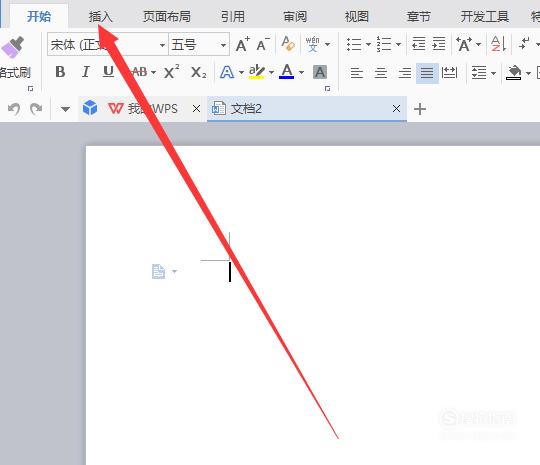Center align text

click(381, 73)
